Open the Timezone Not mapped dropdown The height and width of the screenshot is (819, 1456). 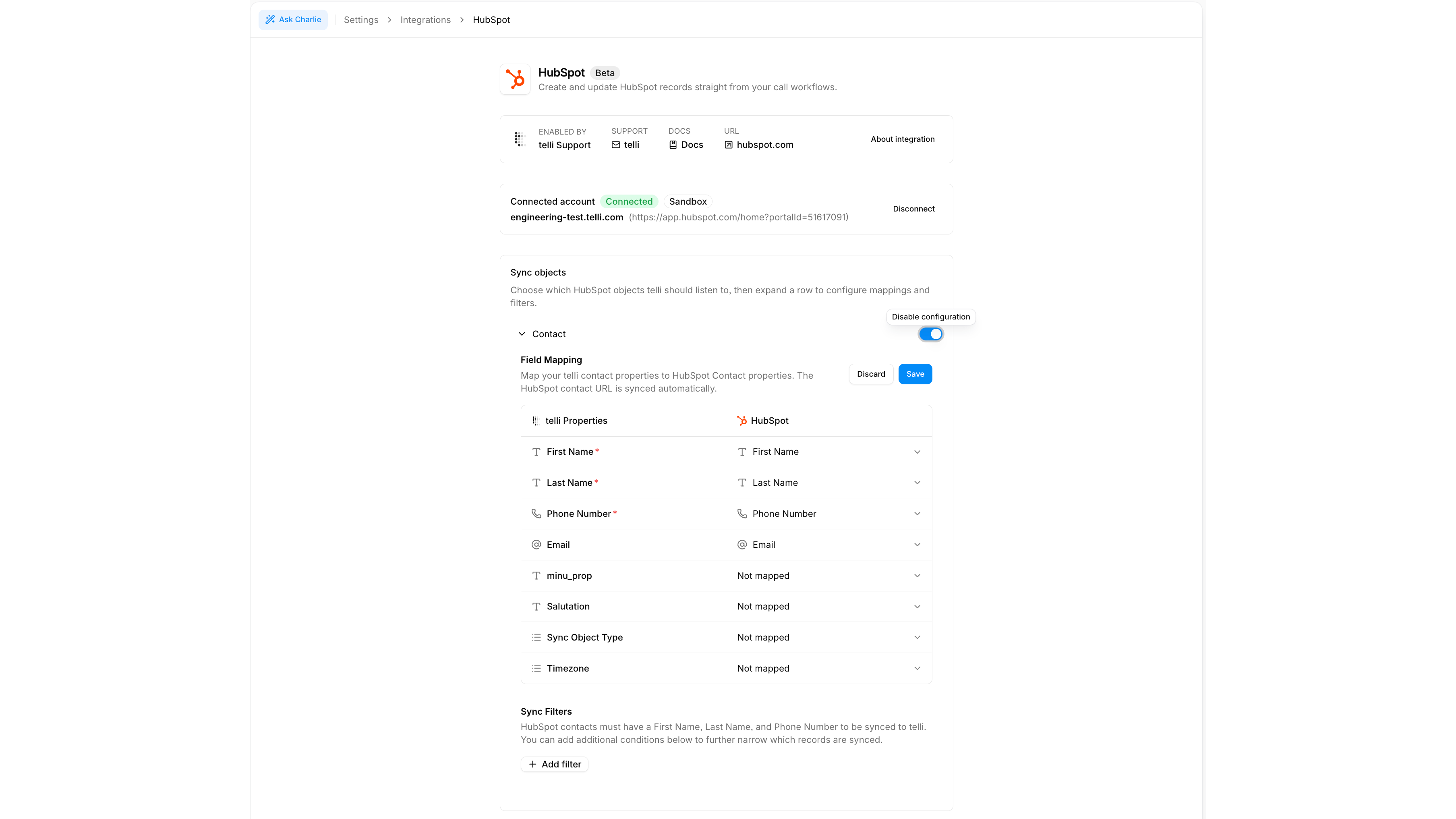(x=828, y=668)
